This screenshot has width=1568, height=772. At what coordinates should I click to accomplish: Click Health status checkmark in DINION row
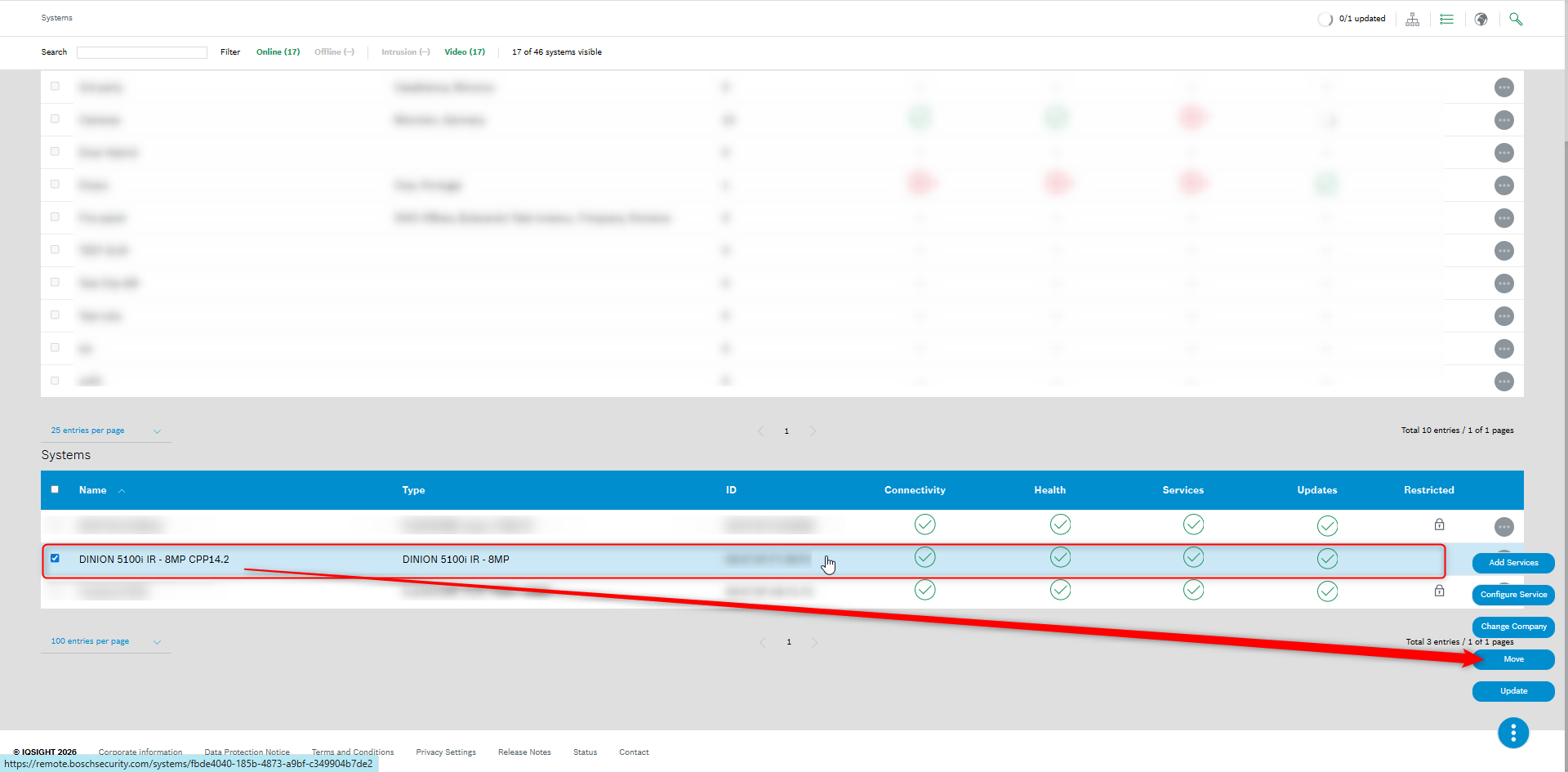coord(1060,557)
